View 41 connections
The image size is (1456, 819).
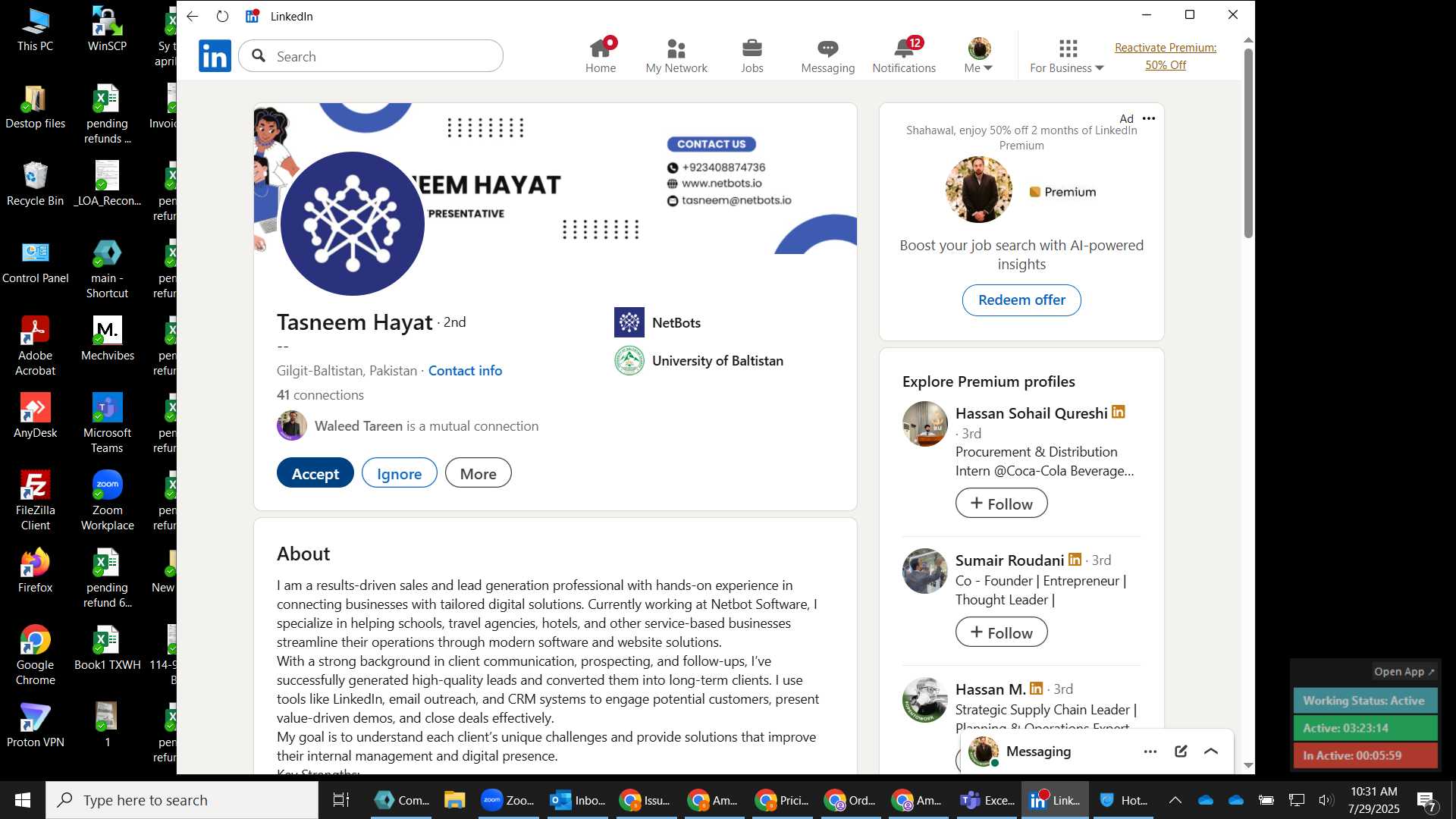[x=320, y=394]
